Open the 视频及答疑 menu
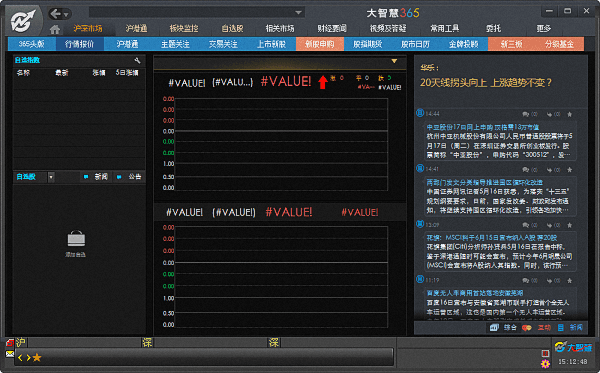Screen dimensions: 600x373 [x=388, y=28]
